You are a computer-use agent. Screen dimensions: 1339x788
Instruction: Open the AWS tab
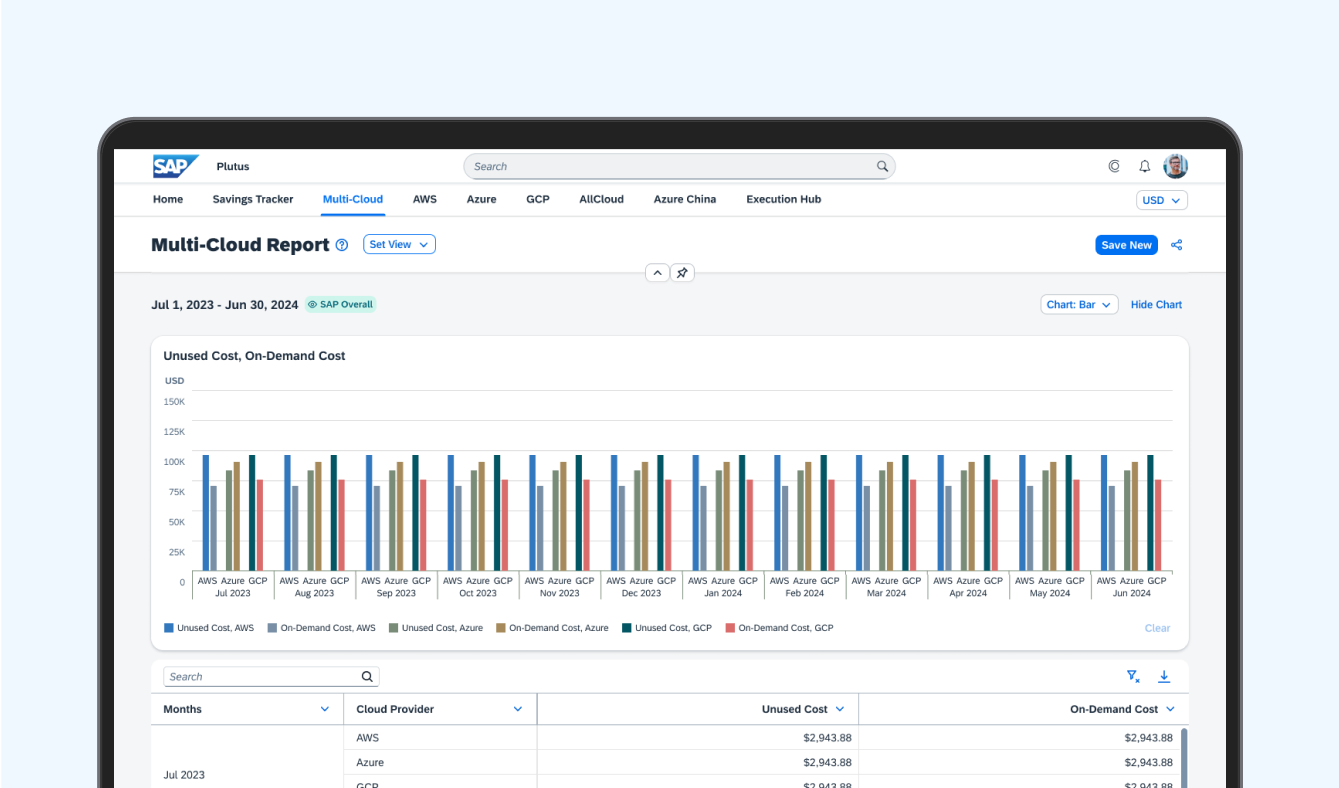425,199
